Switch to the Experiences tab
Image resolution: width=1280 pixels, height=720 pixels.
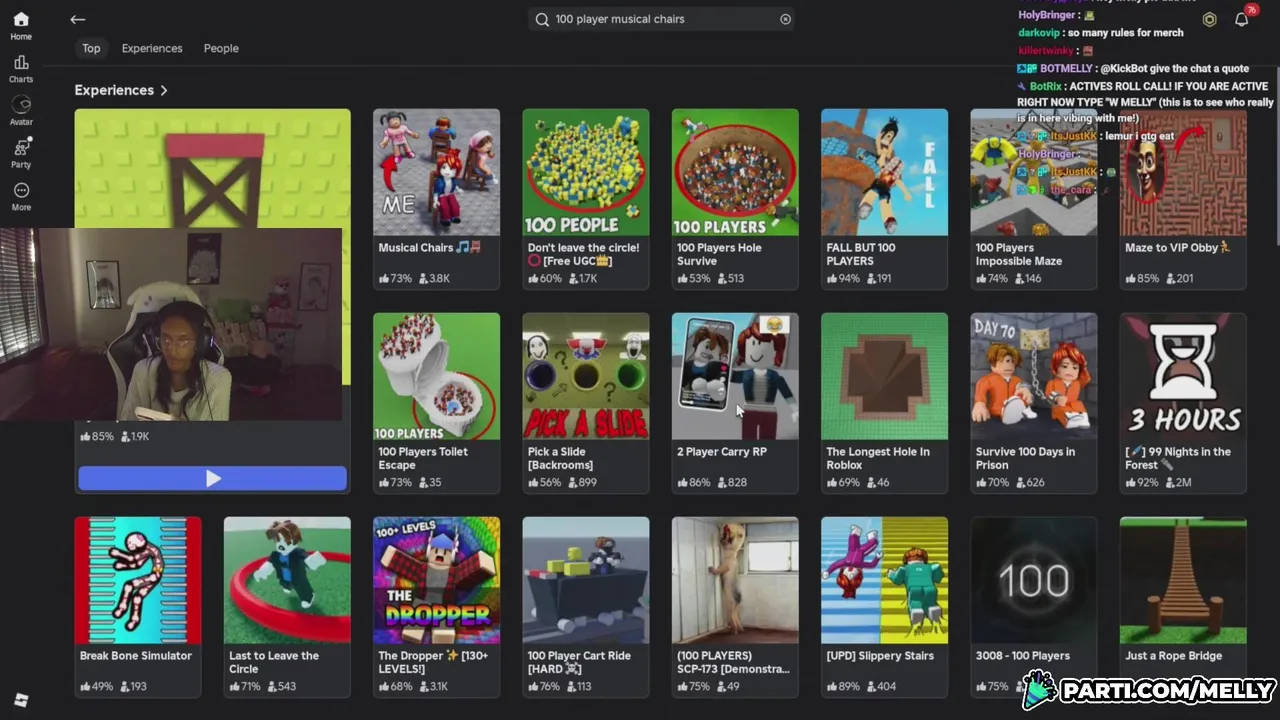point(152,48)
